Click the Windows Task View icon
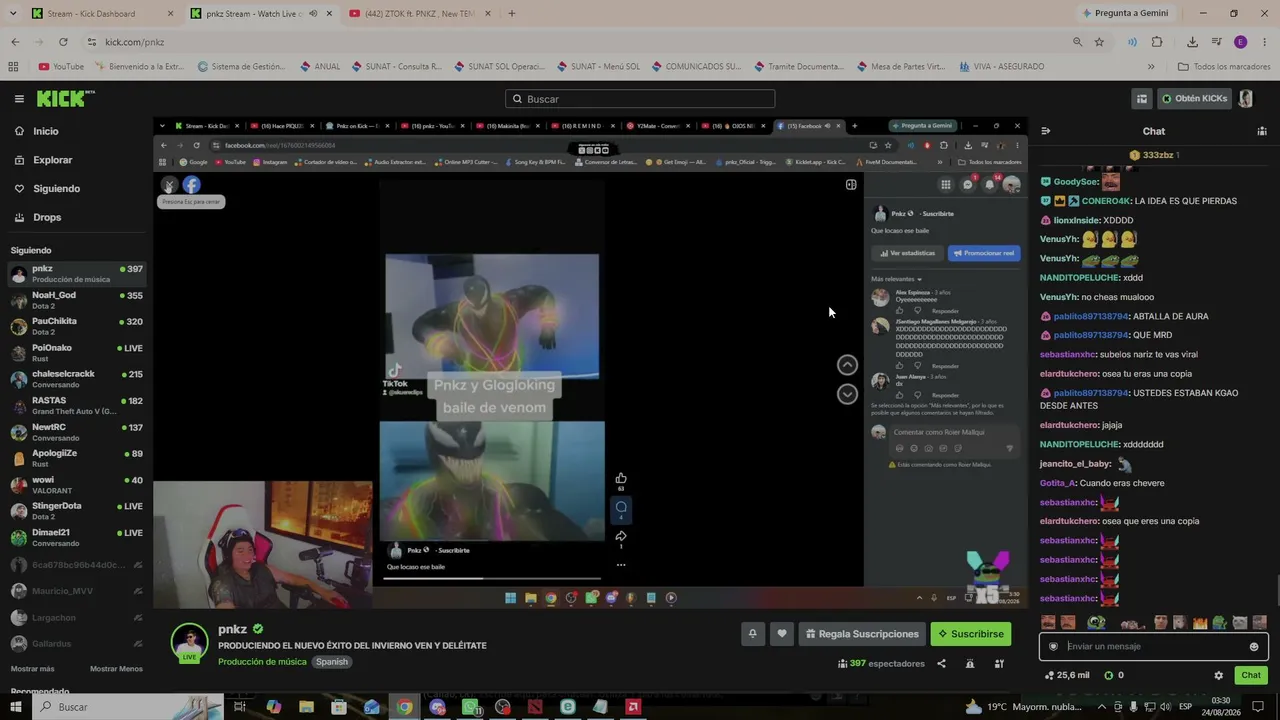1280x720 pixels. (x=240, y=707)
